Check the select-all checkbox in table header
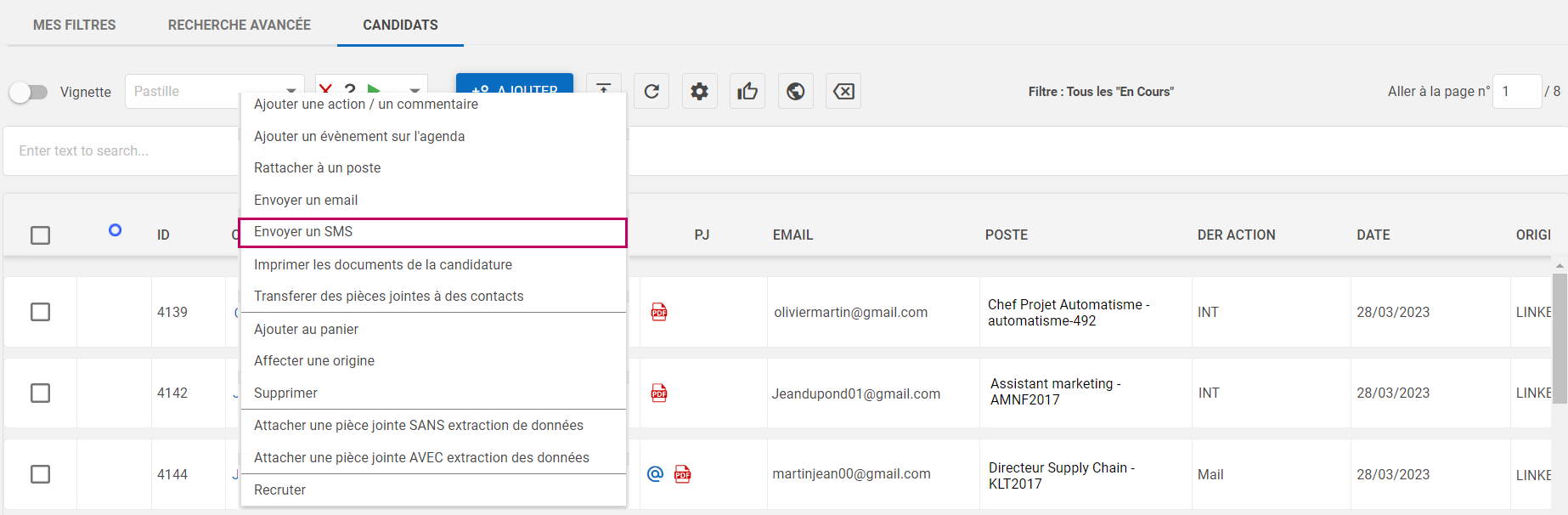 point(40,235)
